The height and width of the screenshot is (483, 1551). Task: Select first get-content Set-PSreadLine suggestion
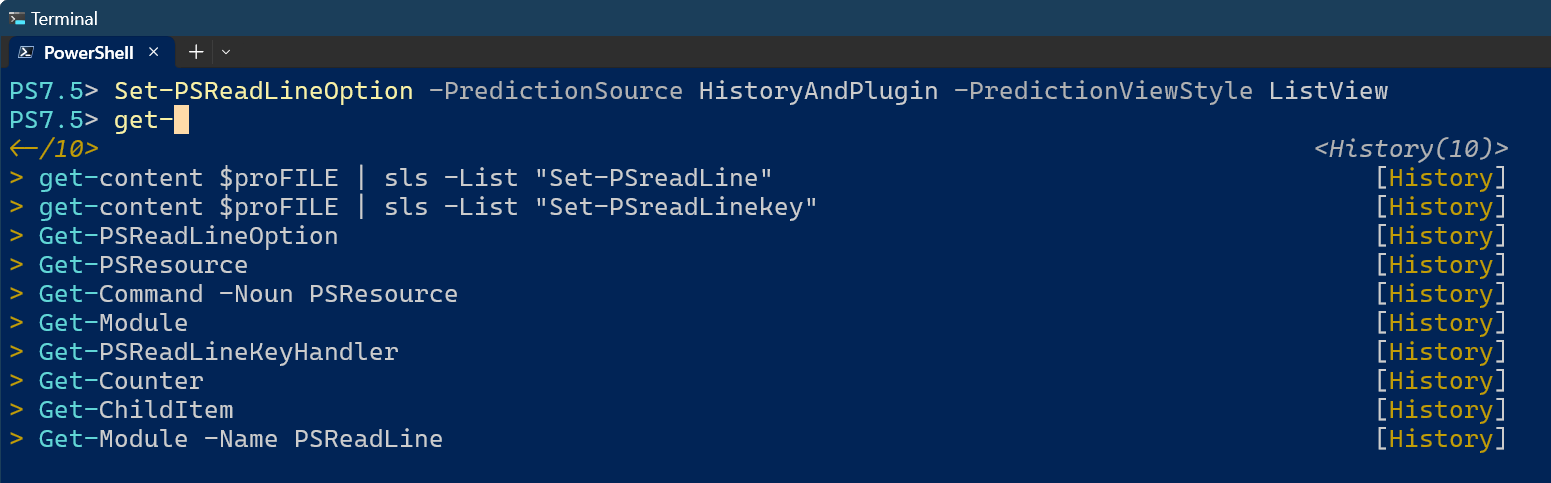(405, 178)
